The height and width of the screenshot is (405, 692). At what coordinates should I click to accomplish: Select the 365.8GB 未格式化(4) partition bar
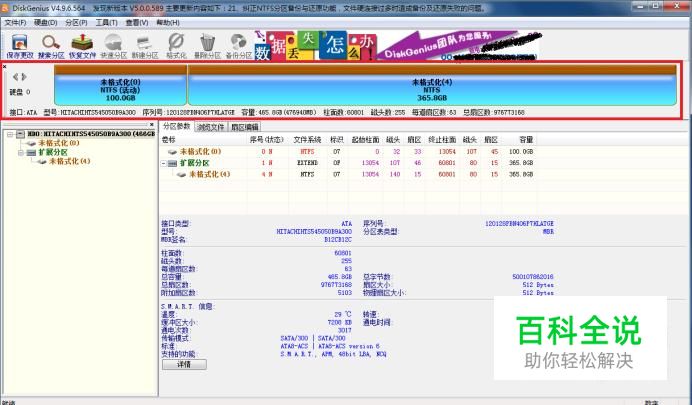coord(432,86)
